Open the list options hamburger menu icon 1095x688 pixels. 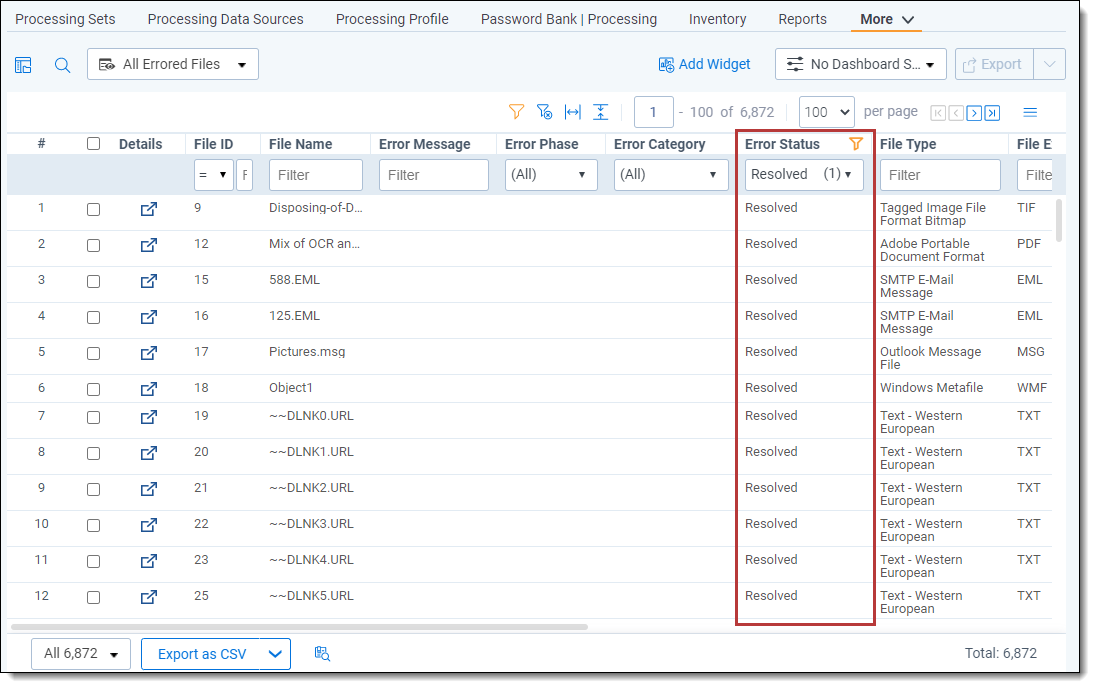pos(1030,112)
